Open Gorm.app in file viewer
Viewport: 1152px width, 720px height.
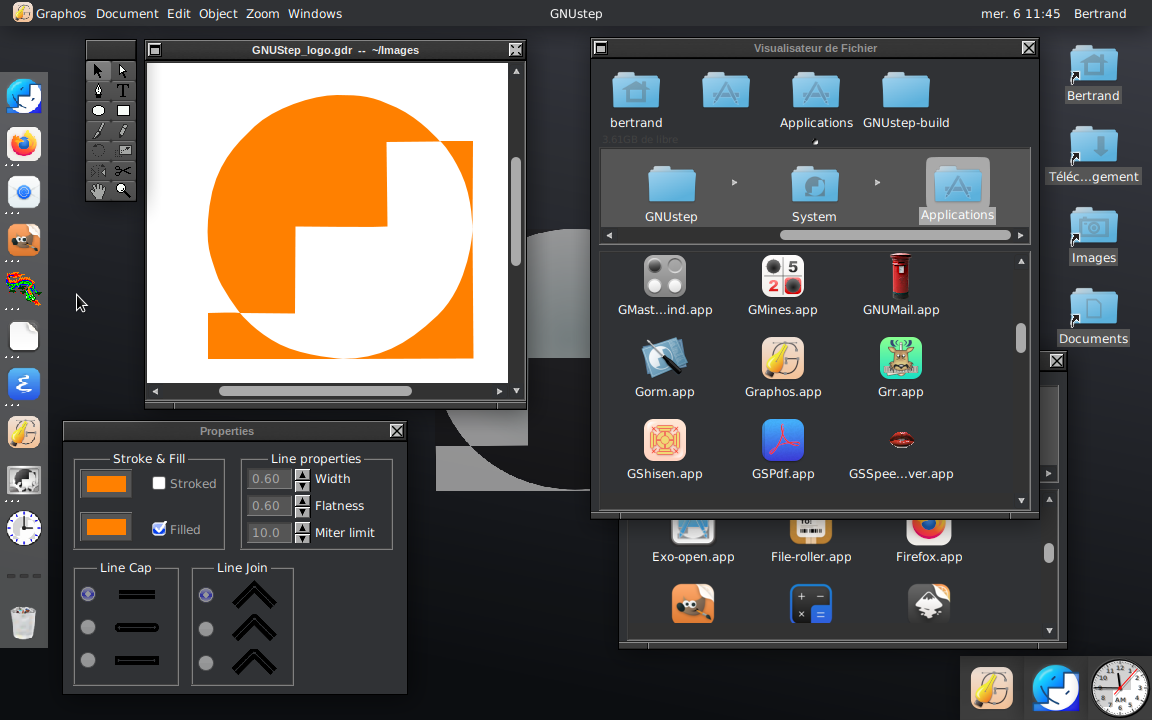pos(664,359)
